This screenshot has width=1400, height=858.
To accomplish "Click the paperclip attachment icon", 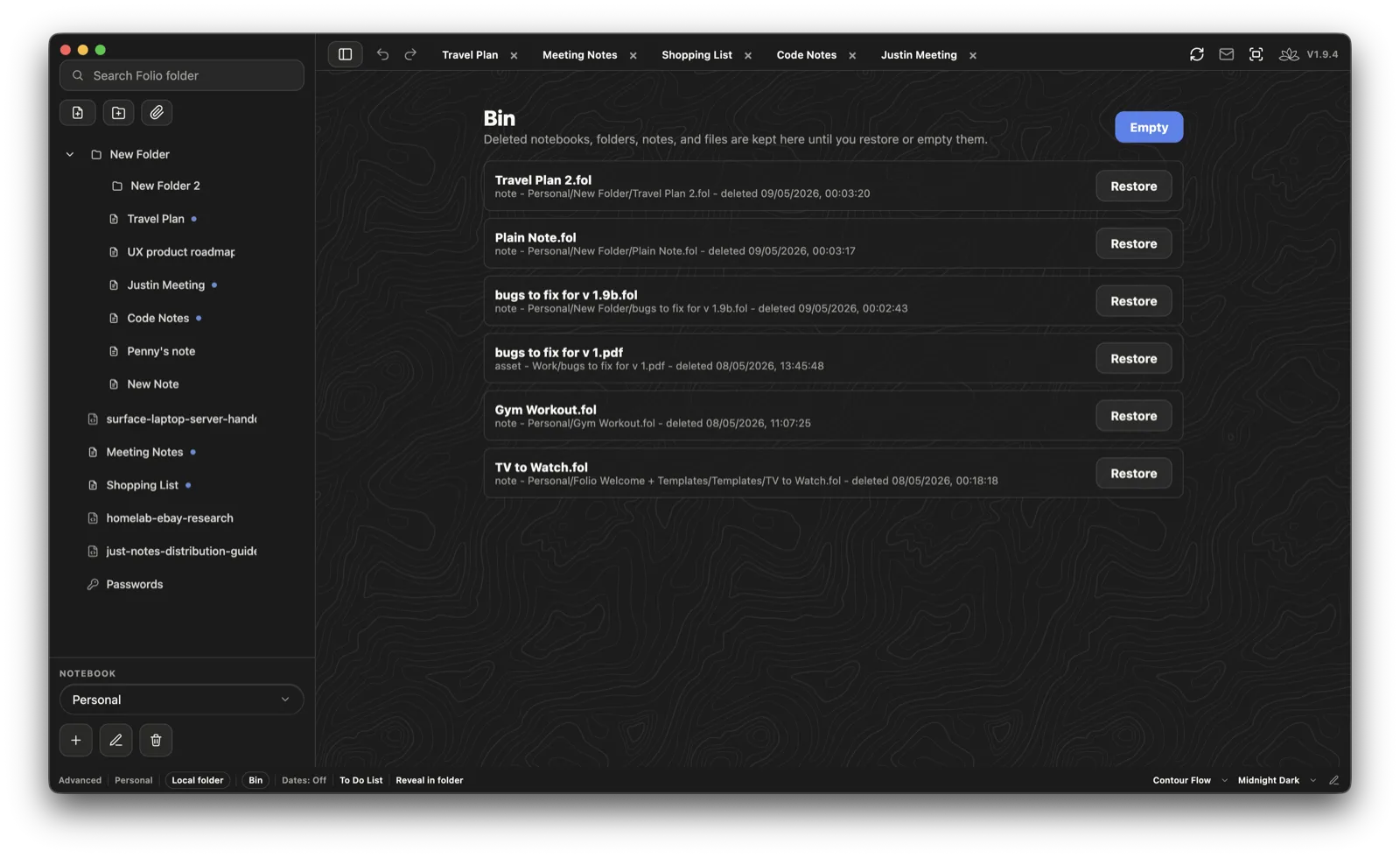I will [x=157, y=112].
